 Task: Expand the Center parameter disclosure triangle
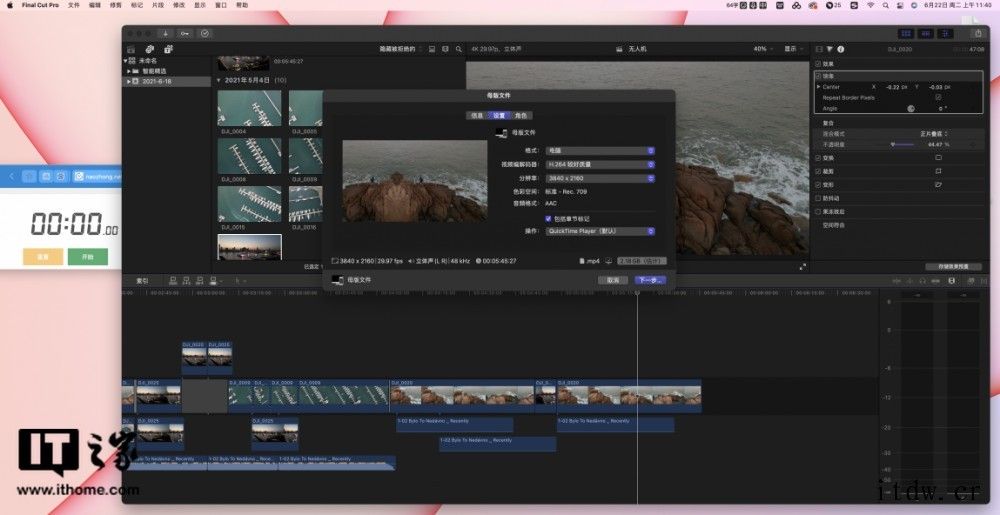tap(819, 87)
